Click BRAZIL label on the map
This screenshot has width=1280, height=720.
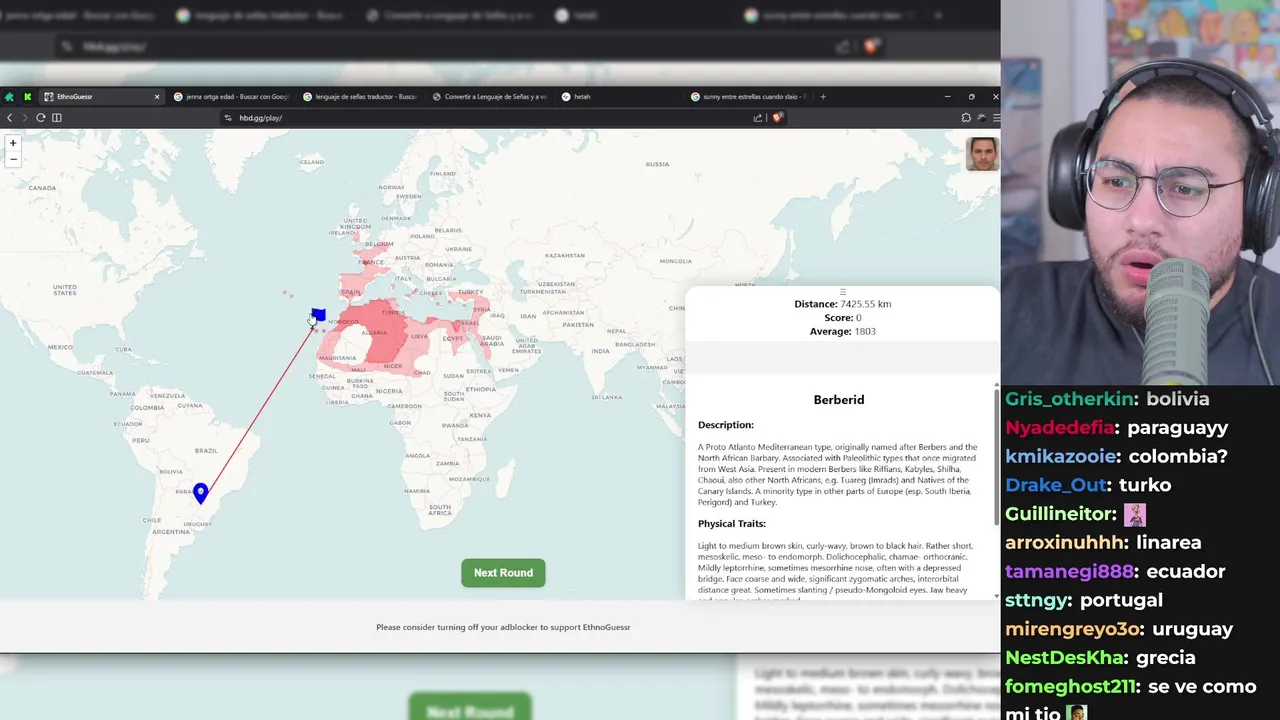coord(206,450)
